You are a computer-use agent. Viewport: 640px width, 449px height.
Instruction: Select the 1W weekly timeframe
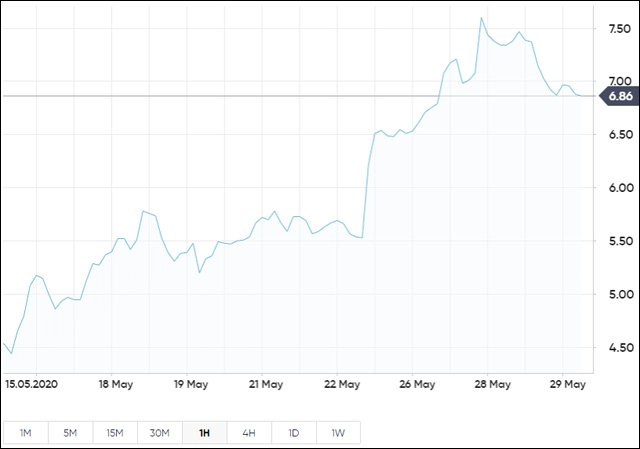click(x=337, y=432)
